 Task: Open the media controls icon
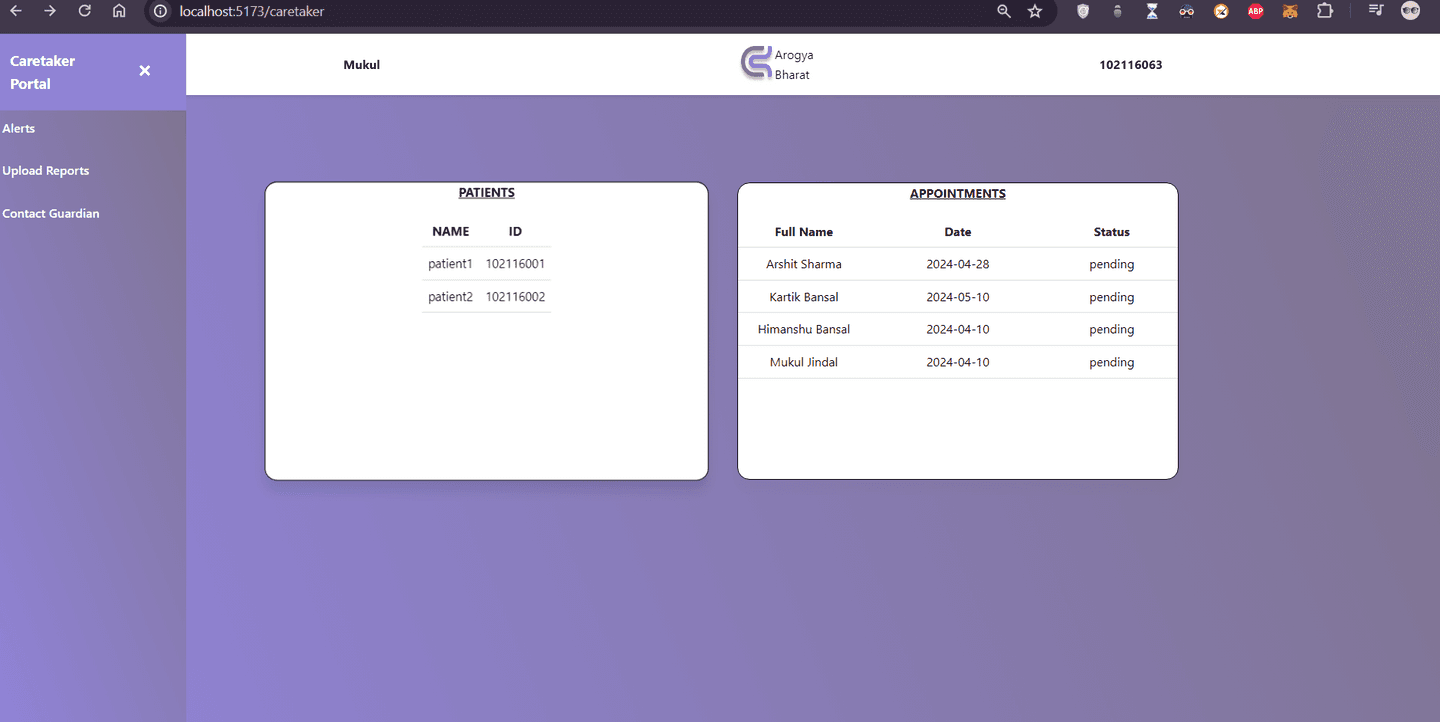(x=1376, y=11)
